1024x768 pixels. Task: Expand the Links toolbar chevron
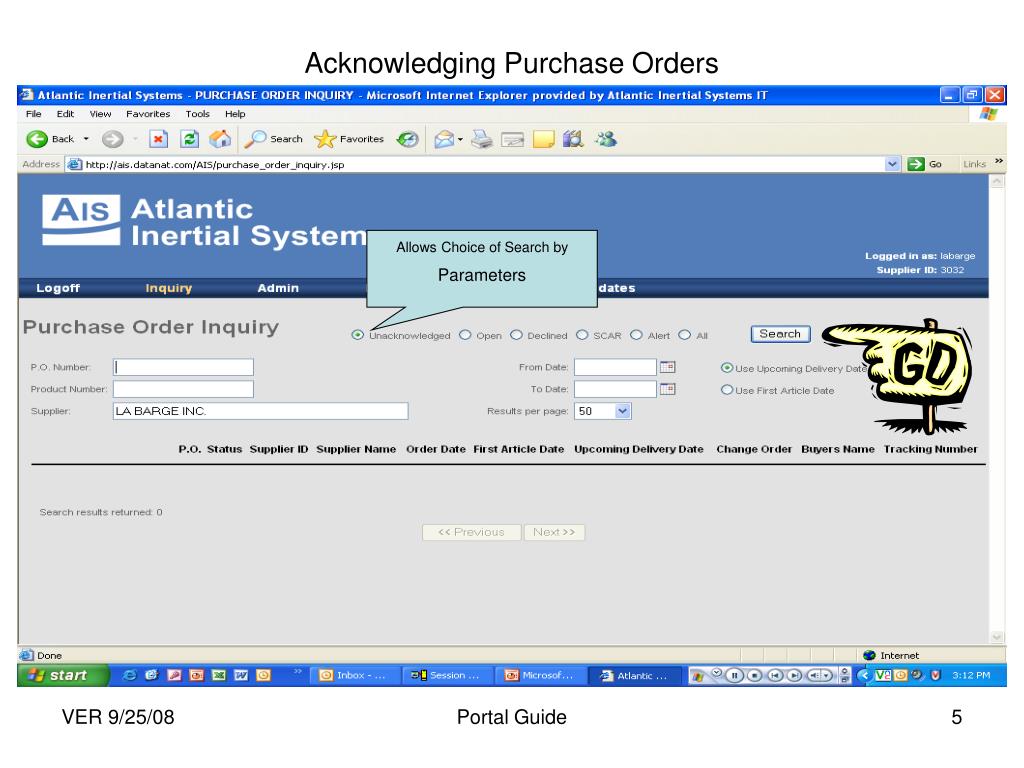click(999, 161)
